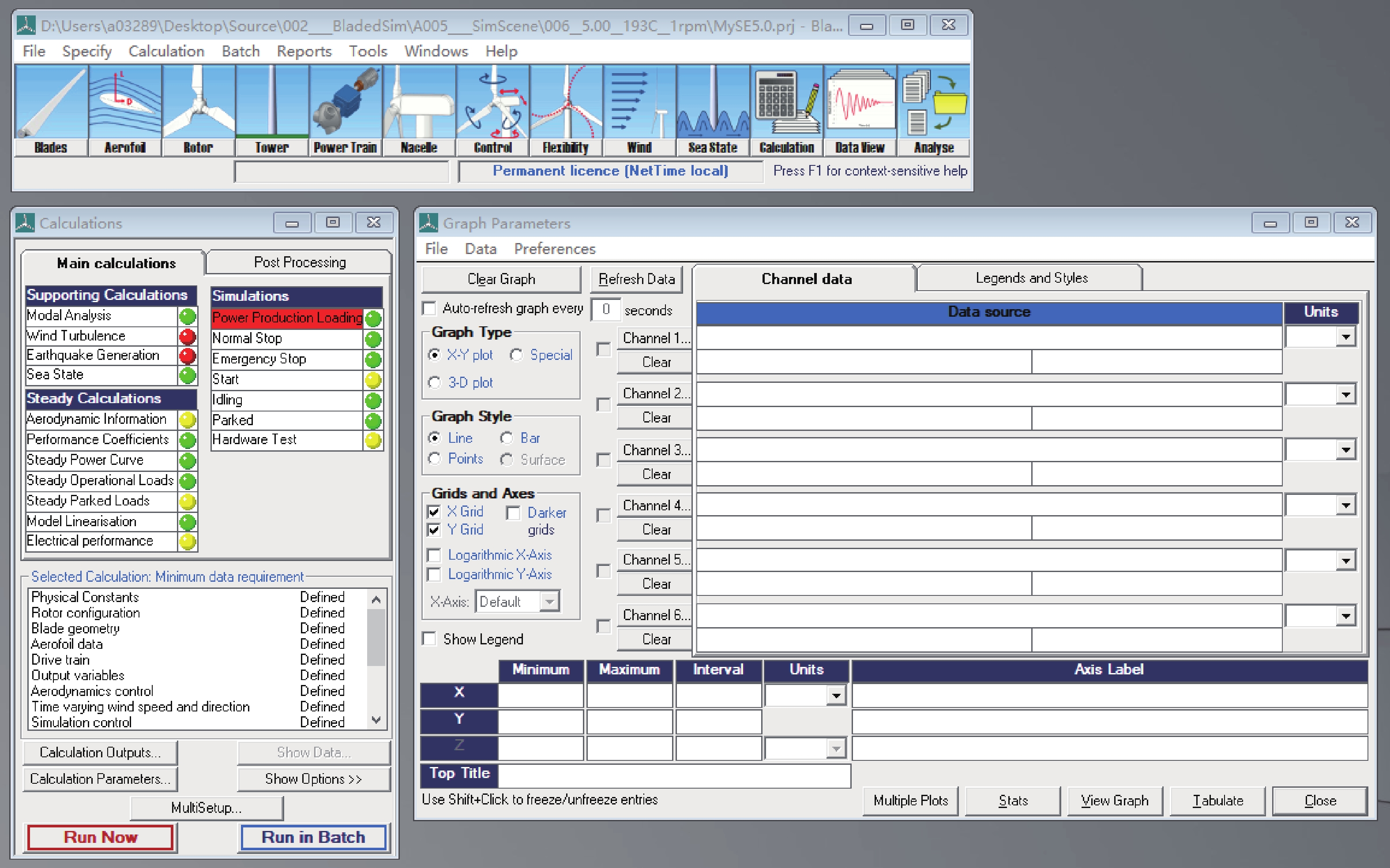Click the red status light for Wind Turbulence
The height and width of the screenshot is (868, 1390).
pos(187,337)
